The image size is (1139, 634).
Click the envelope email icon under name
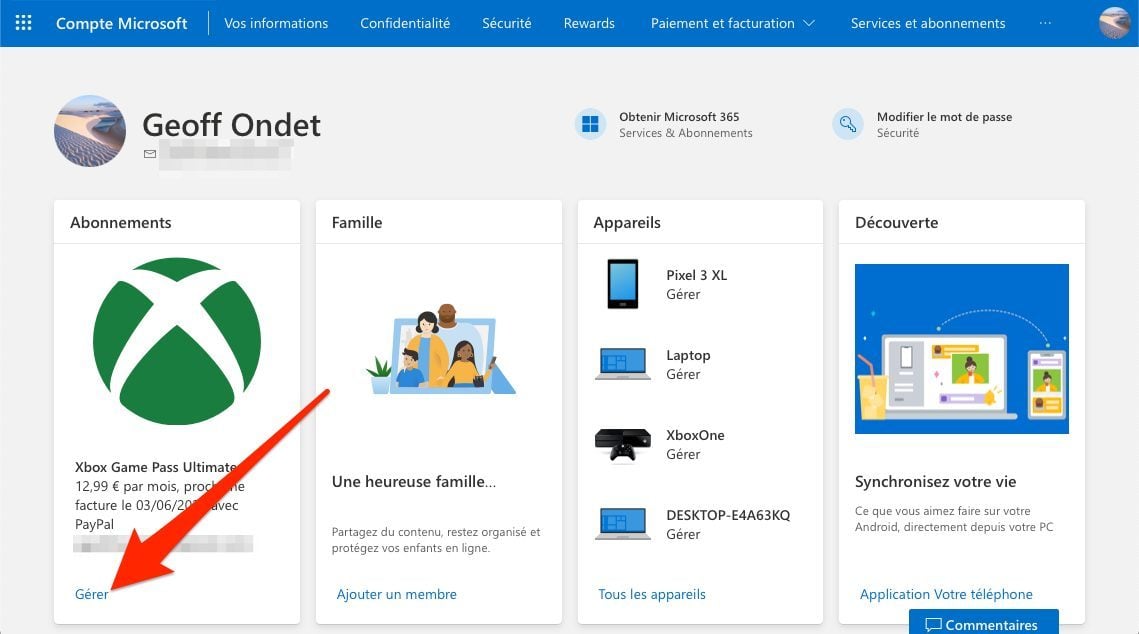click(150, 154)
